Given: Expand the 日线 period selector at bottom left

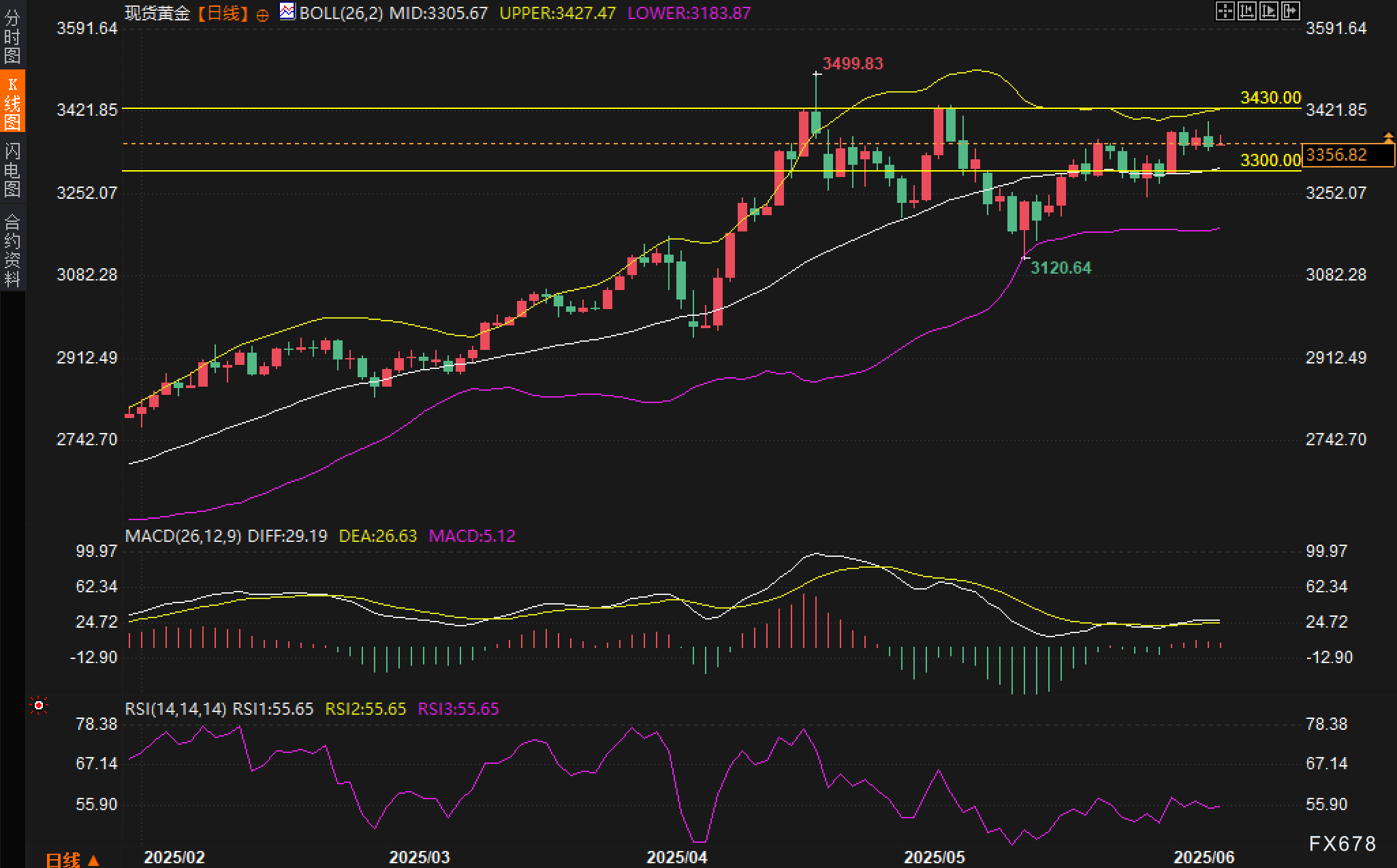Looking at the screenshot, I should (x=72, y=860).
